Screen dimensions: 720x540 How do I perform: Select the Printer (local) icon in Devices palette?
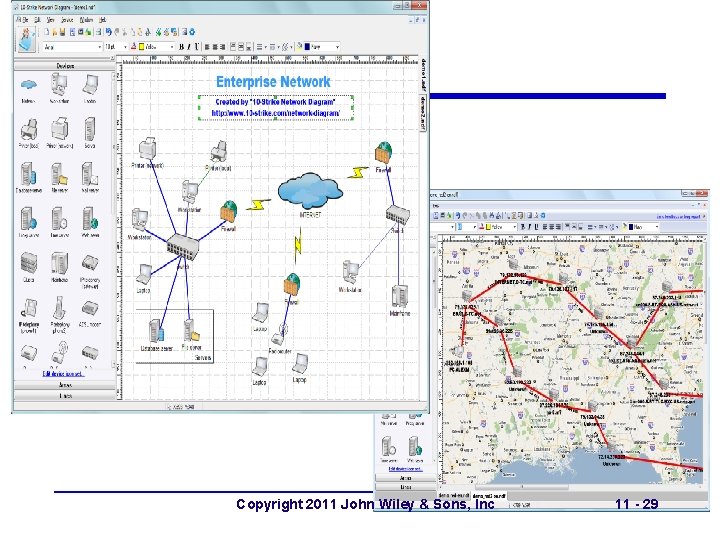(29, 130)
